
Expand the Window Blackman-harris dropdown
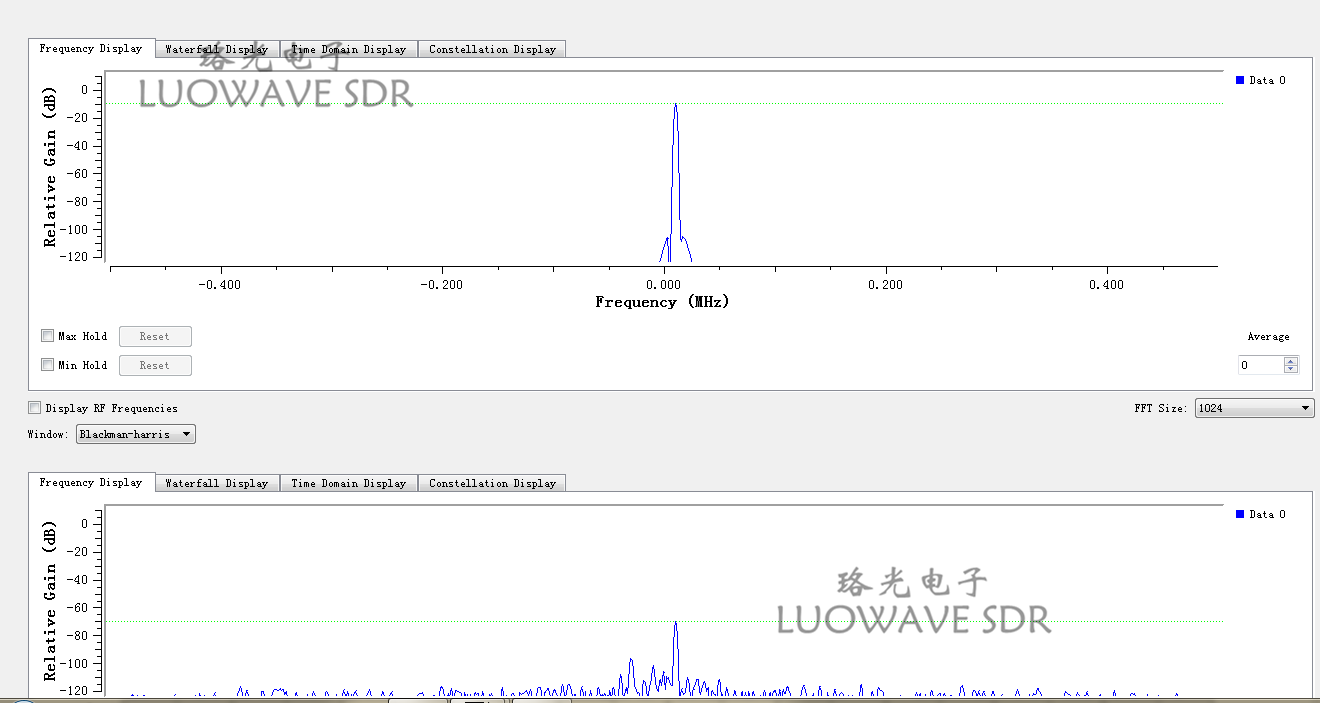pos(136,434)
